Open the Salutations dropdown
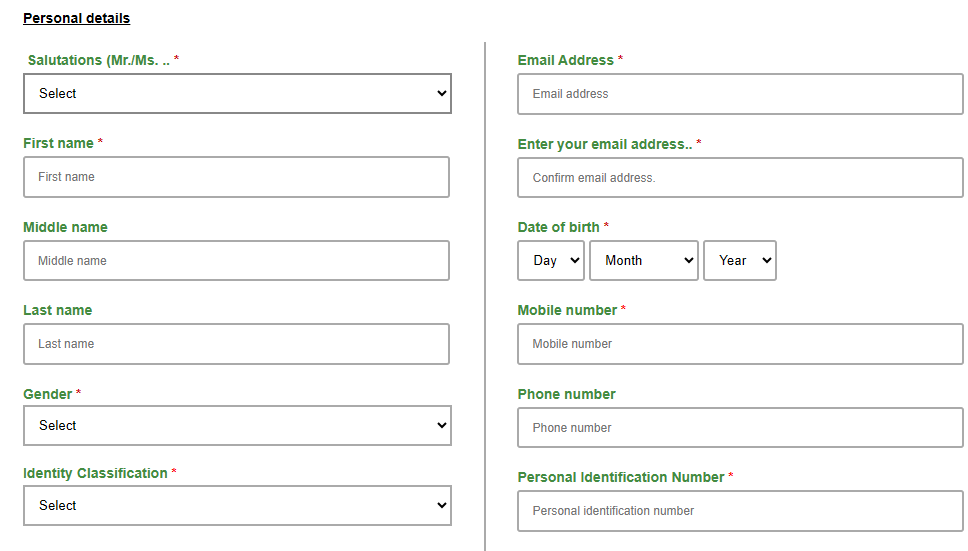 237,94
